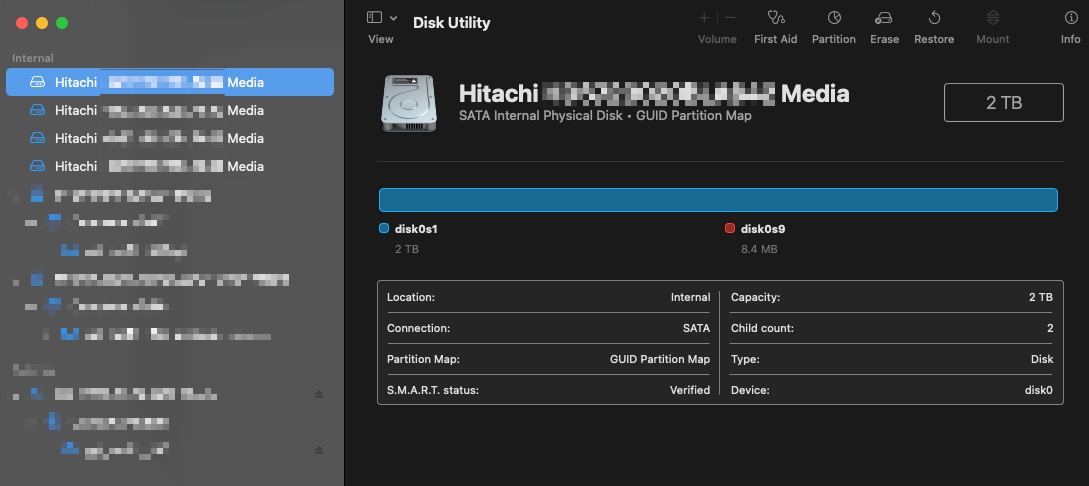Select the disk0s1 partition label
Viewport: 1089px width, 486px height.
(416, 228)
